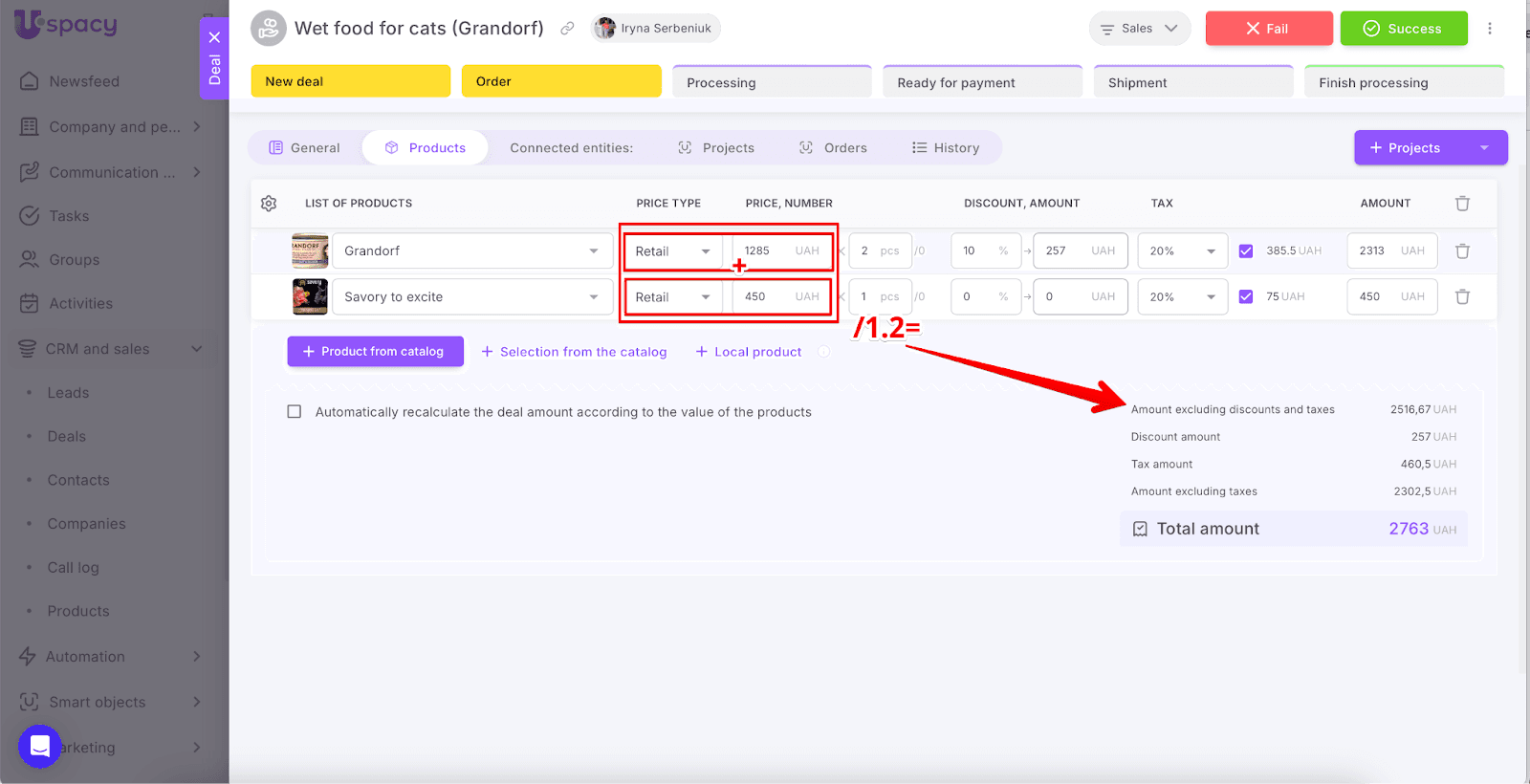Delete the Grandorf product row

1462,251
